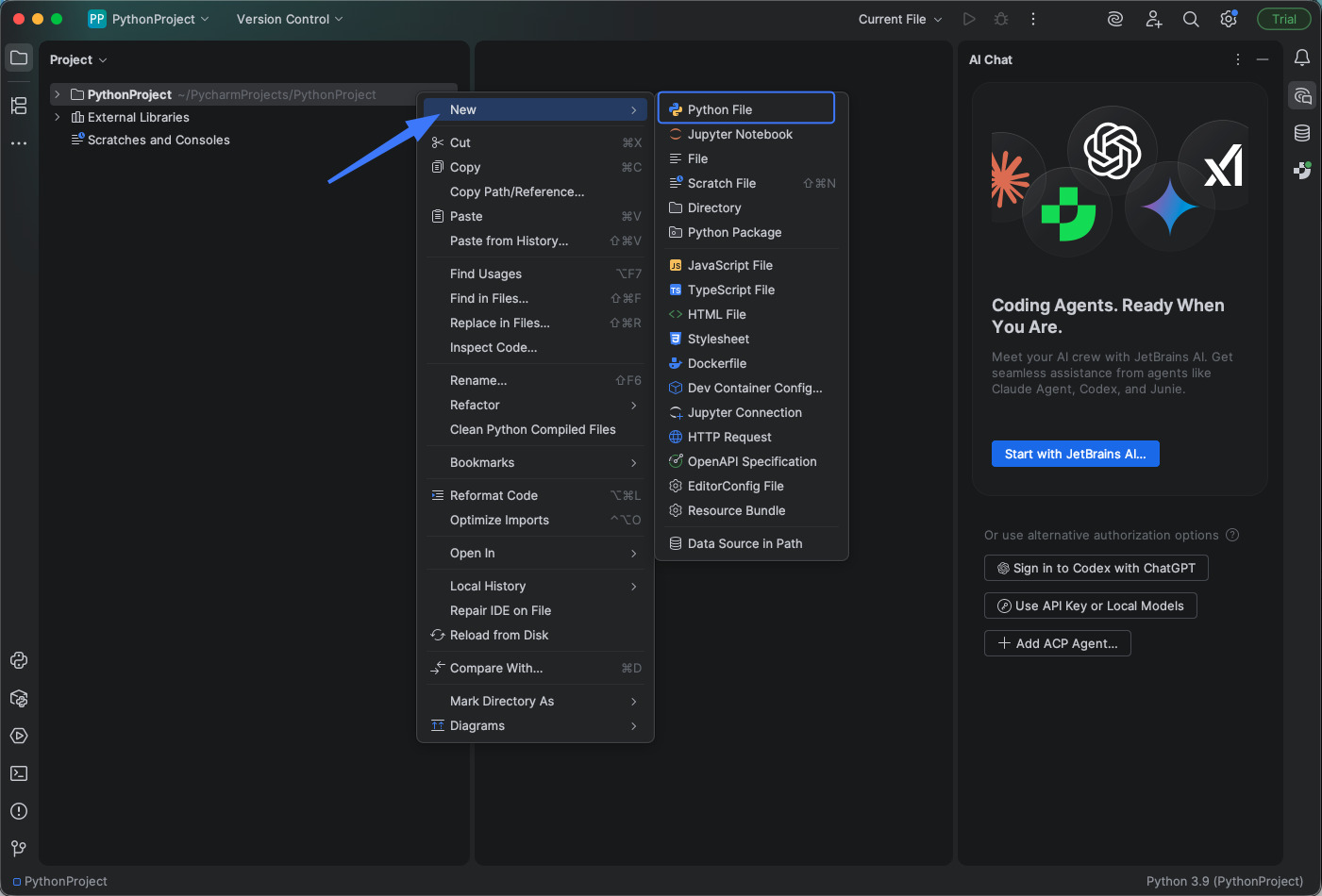Click help icon beside authorization options

tap(1232, 535)
